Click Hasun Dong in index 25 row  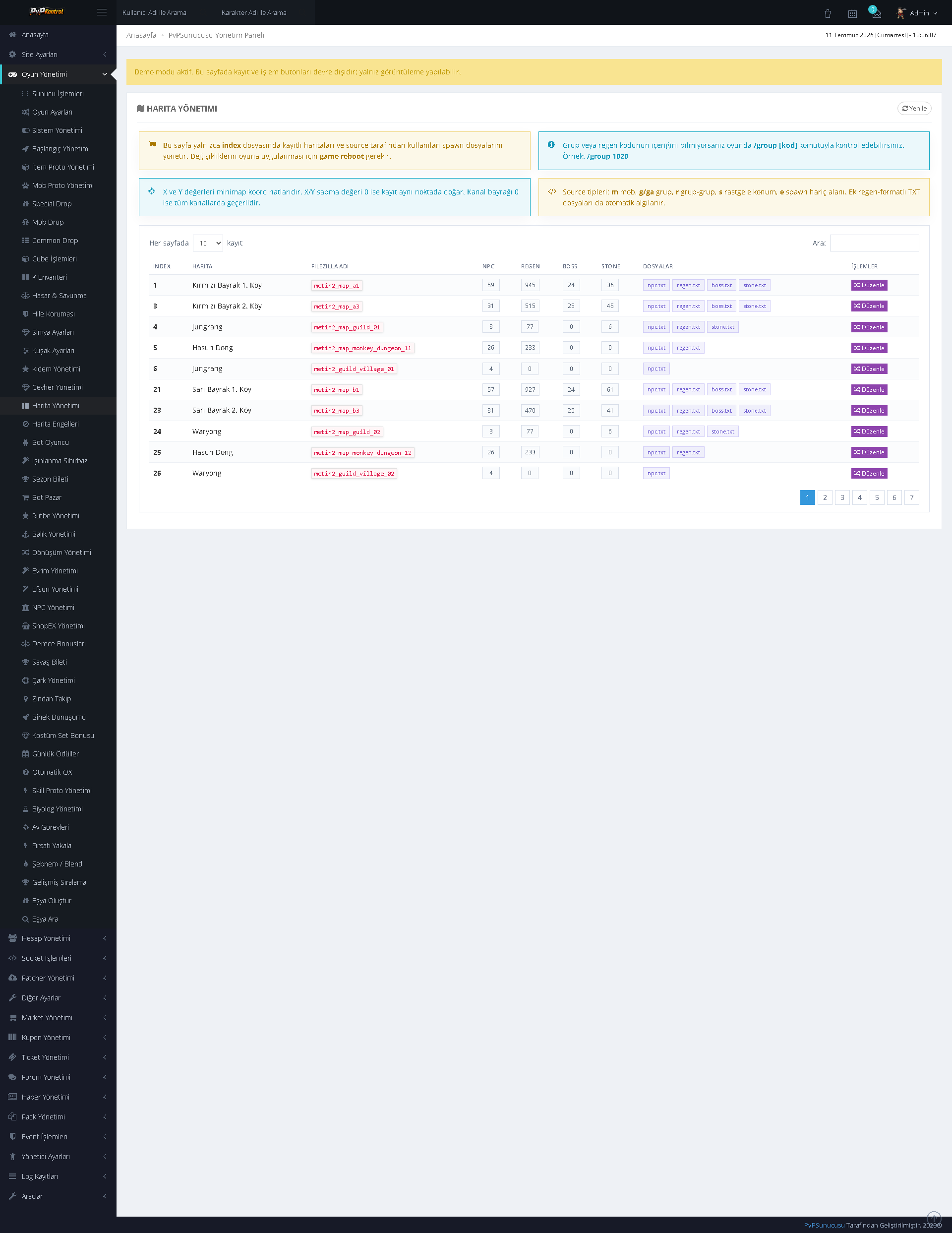point(212,453)
